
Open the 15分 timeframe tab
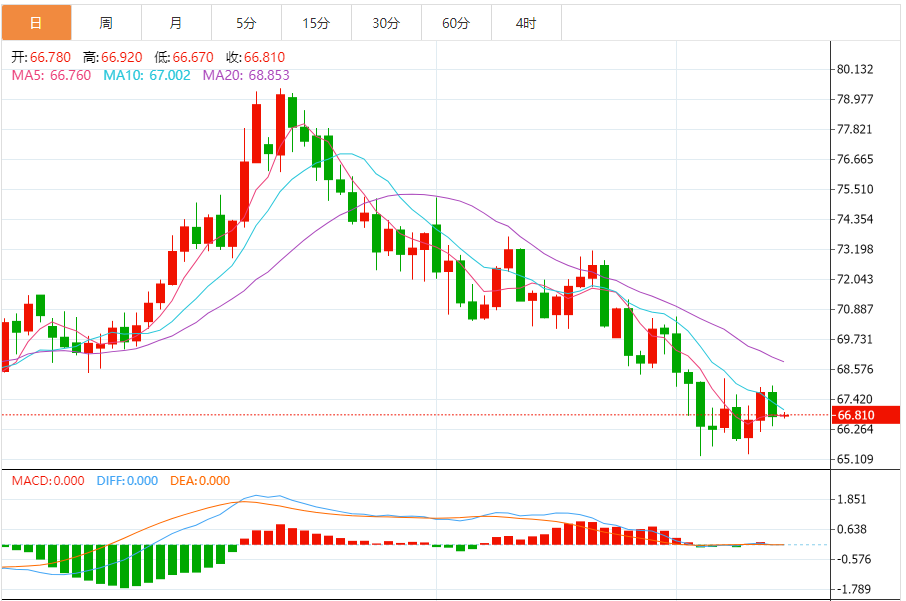tap(316, 23)
